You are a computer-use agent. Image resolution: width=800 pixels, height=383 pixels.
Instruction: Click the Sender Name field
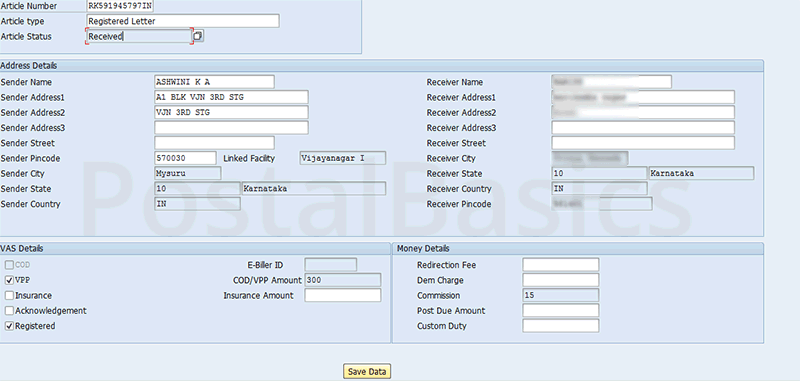click(x=214, y=82)
